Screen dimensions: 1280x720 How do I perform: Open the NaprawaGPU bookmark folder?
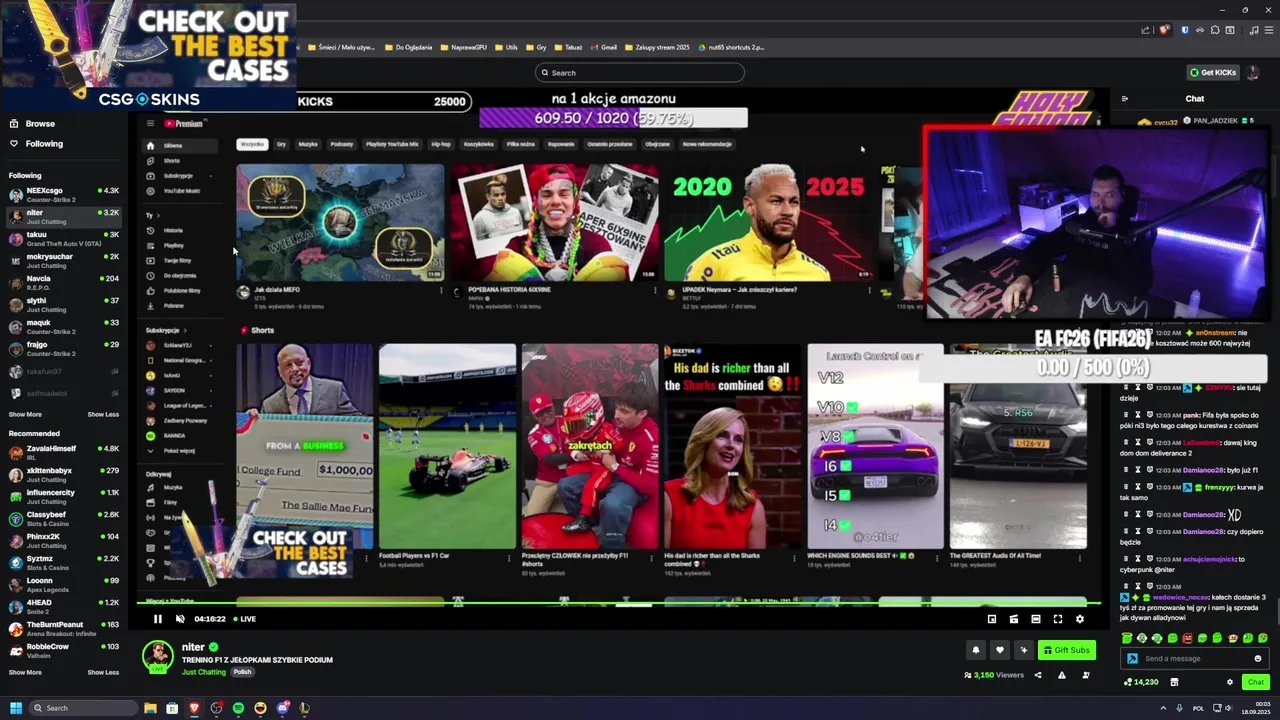click(464, 47)
